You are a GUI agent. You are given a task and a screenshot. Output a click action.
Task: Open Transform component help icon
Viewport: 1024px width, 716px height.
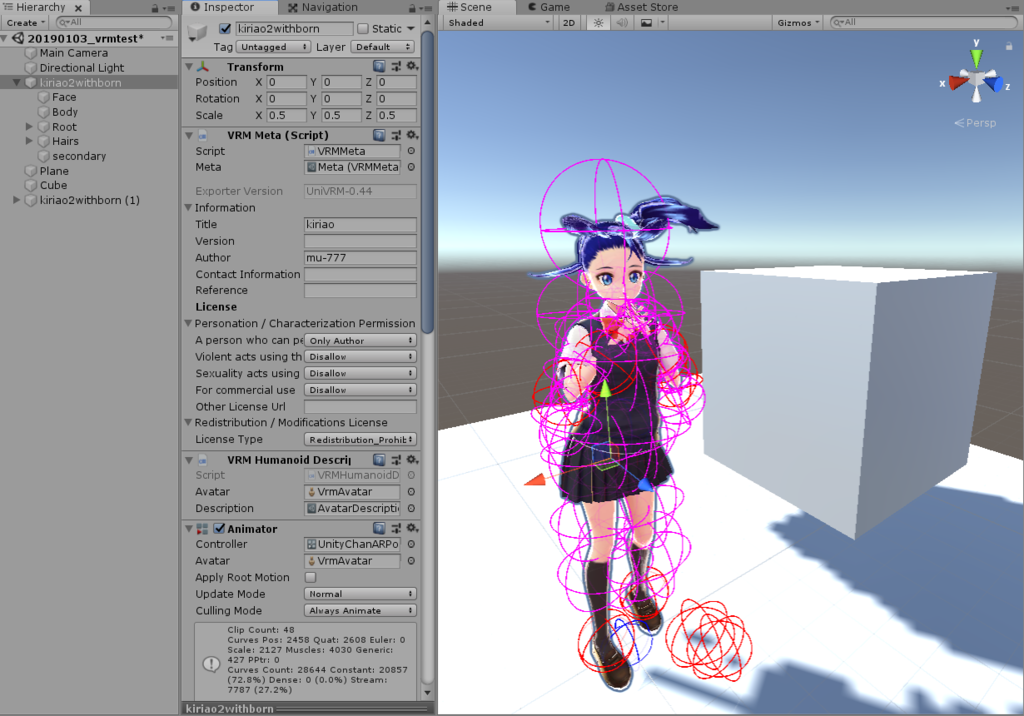(x=379, y=66)
